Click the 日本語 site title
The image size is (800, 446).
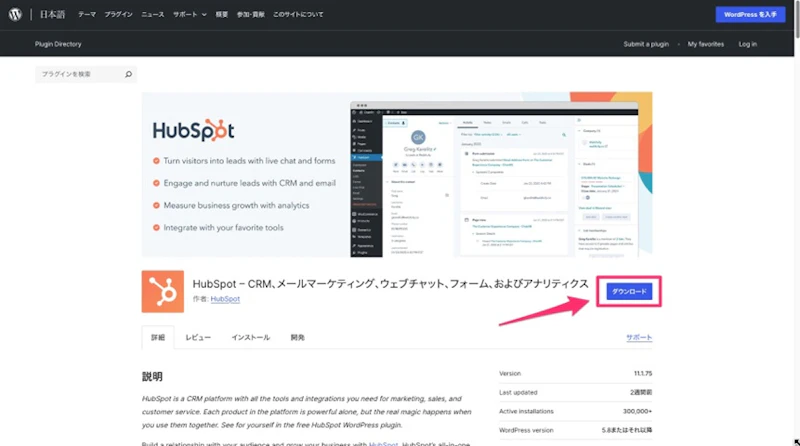click(53, 14)
